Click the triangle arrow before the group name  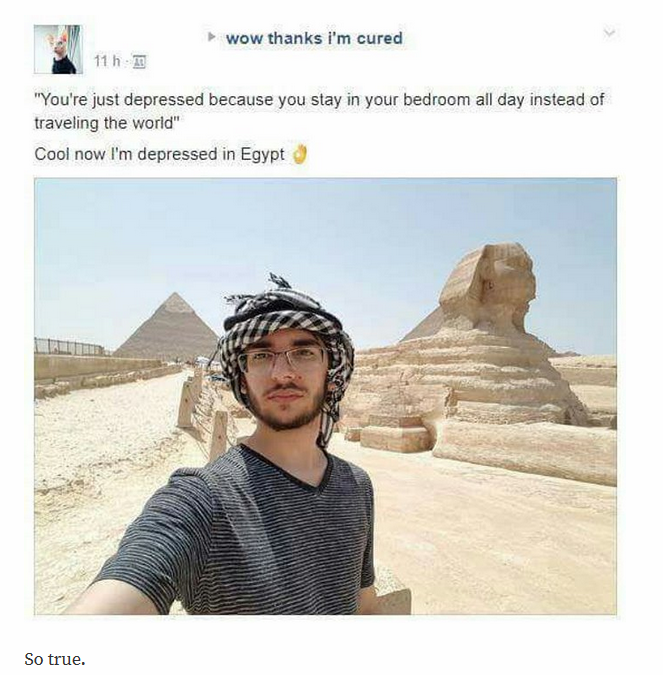click(211, 37)
